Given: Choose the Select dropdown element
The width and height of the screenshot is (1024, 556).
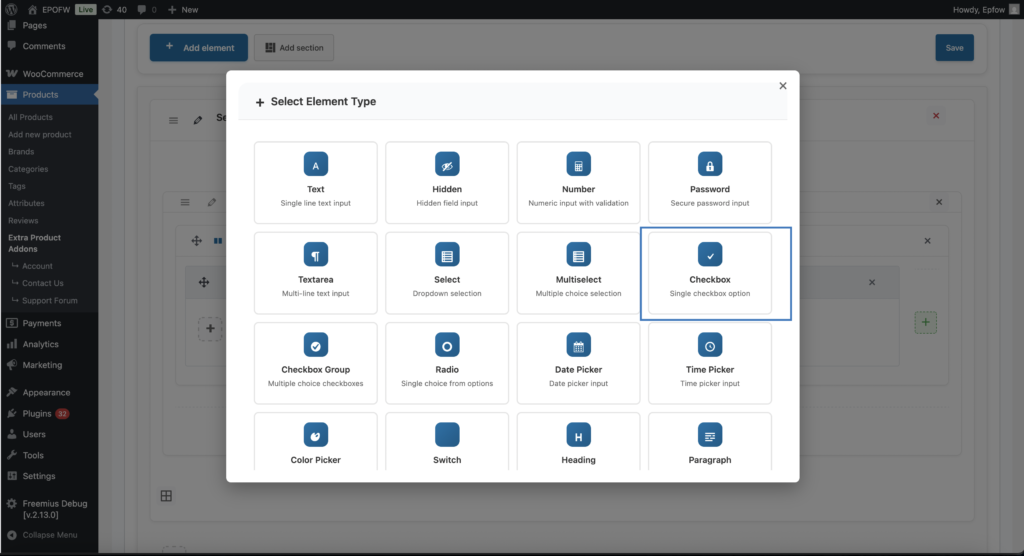Looking at the screenshot, I should click(447, 275).
